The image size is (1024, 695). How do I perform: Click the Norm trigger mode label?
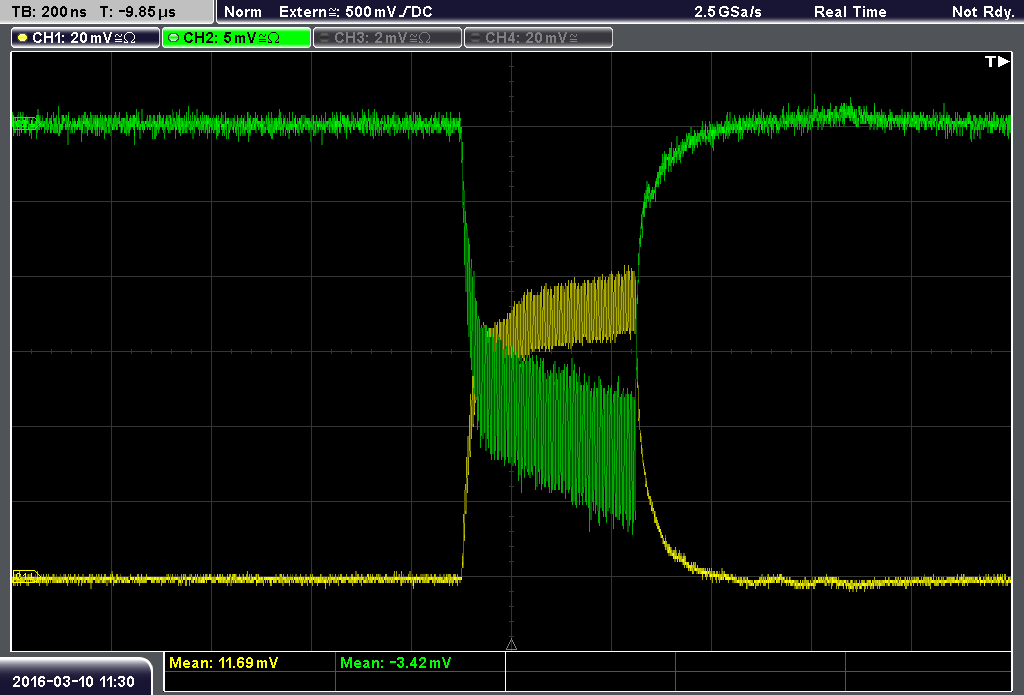pos(242,12)
